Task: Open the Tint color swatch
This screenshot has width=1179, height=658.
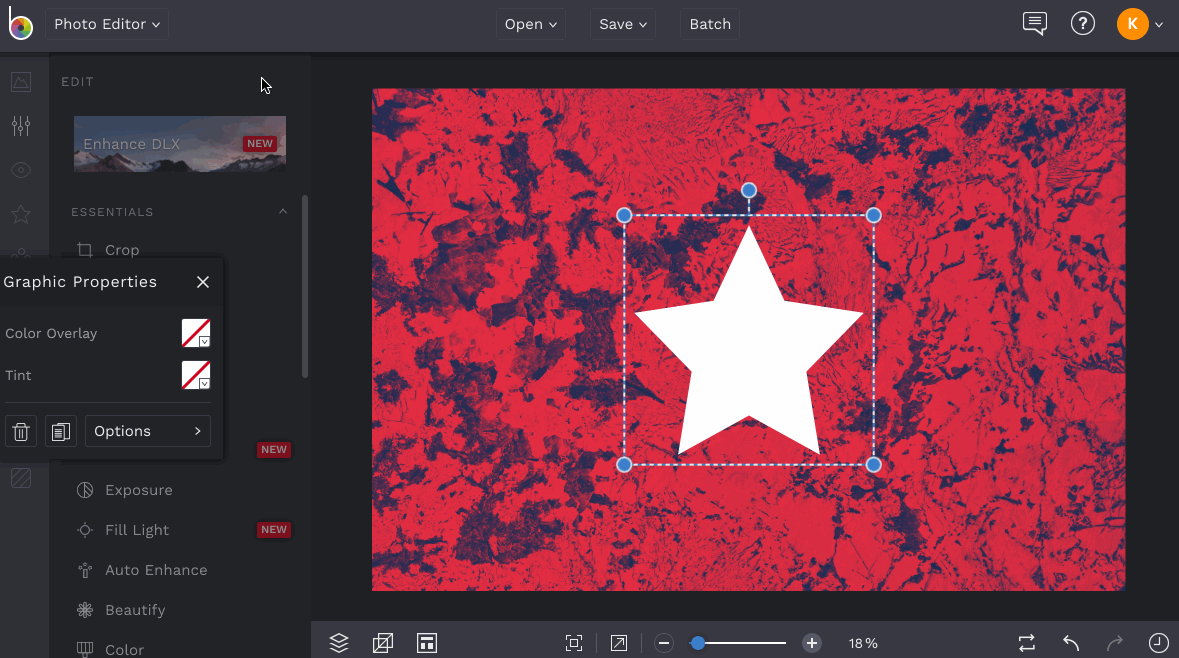Action: (x=195, y=375)
